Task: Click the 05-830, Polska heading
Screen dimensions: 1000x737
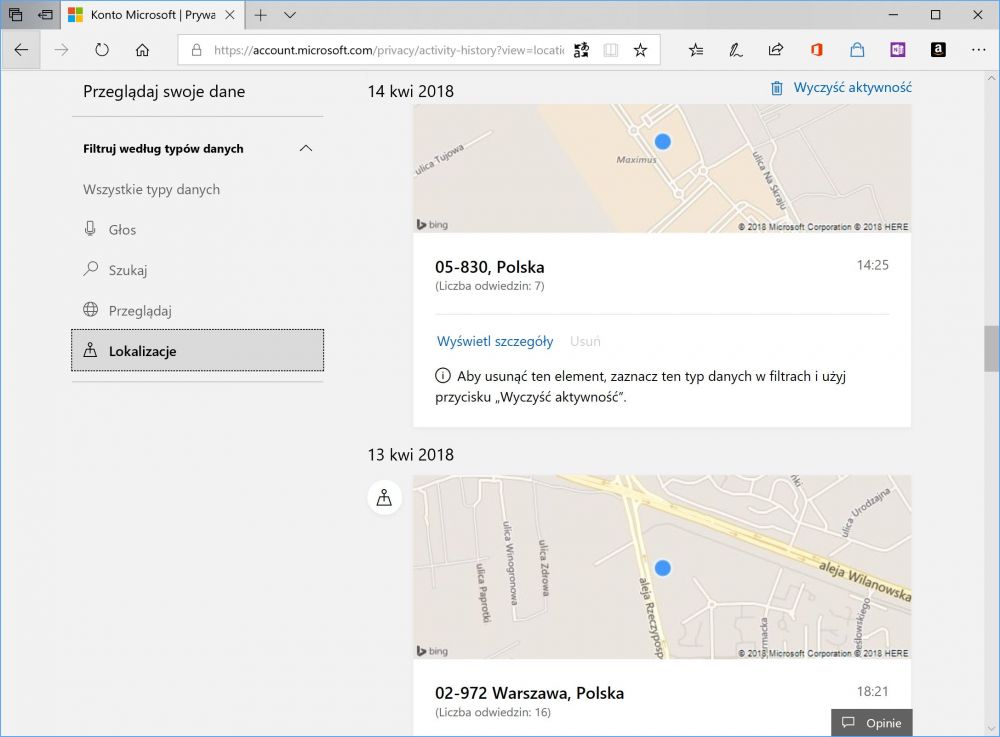Action: [x=490, y=267]
